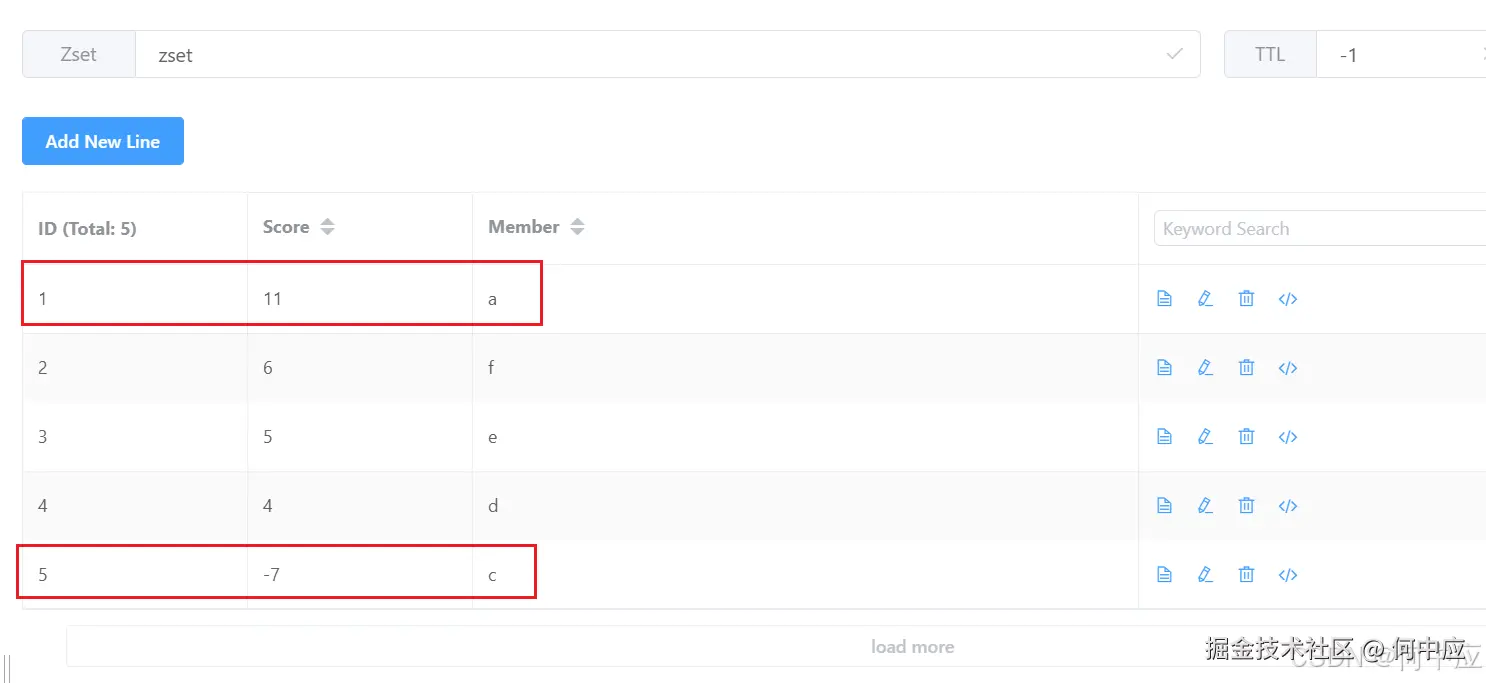Click the view detail icon for member a
The width and height of the screenshot is (1486, 683).
coord(1164,299)
